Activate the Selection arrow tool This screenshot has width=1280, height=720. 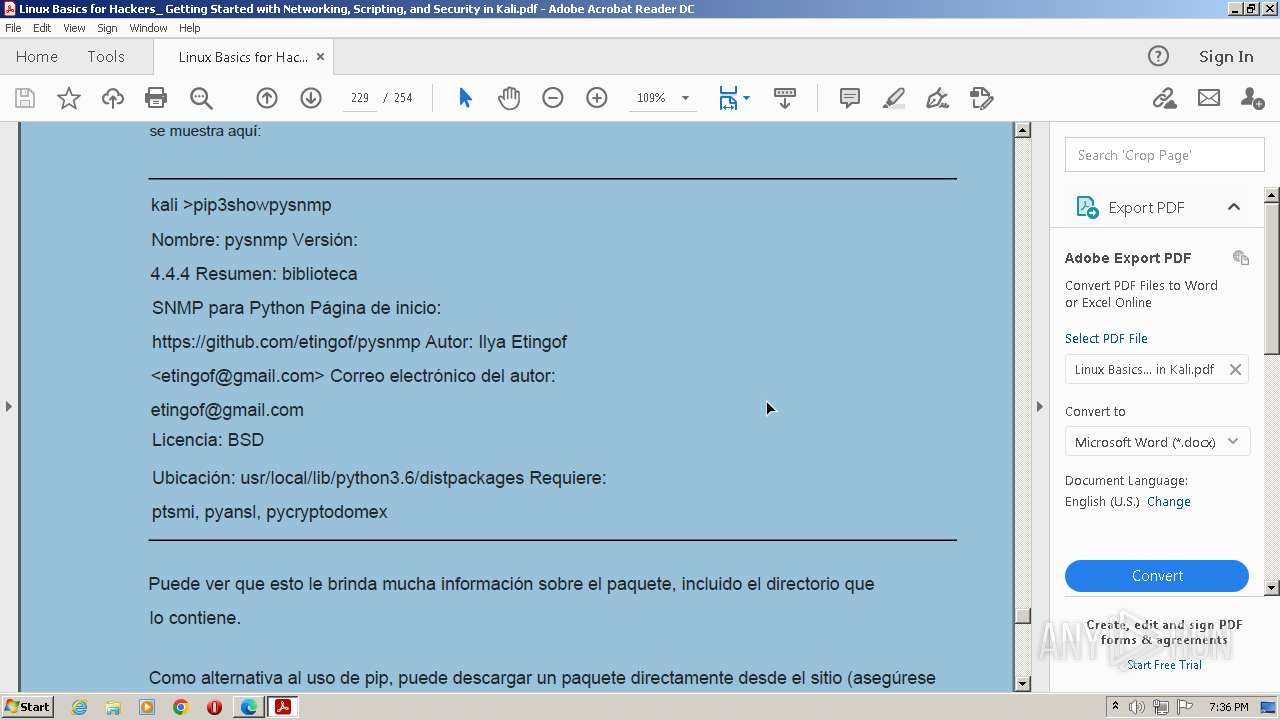tap(465, 98)
